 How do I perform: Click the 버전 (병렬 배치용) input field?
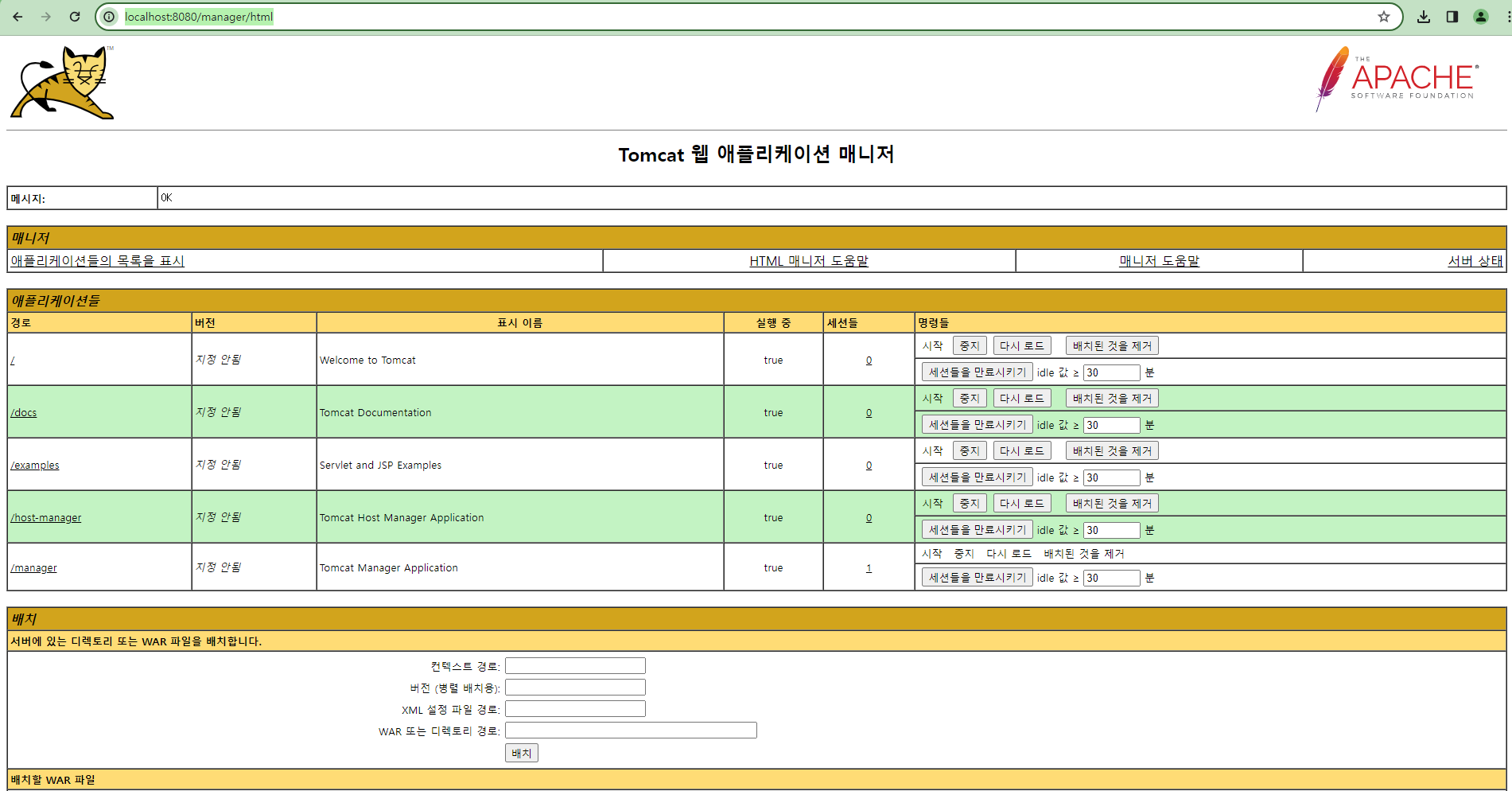point(575,688)
